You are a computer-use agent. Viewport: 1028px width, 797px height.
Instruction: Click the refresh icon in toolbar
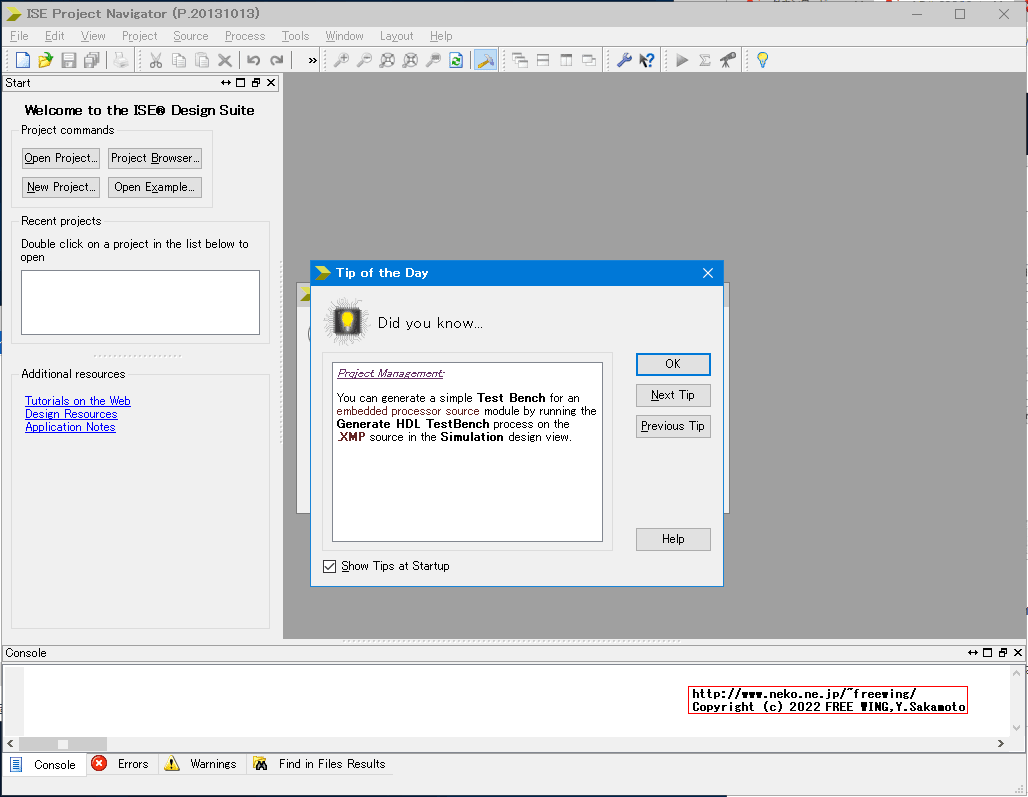[x=456, y=61]
